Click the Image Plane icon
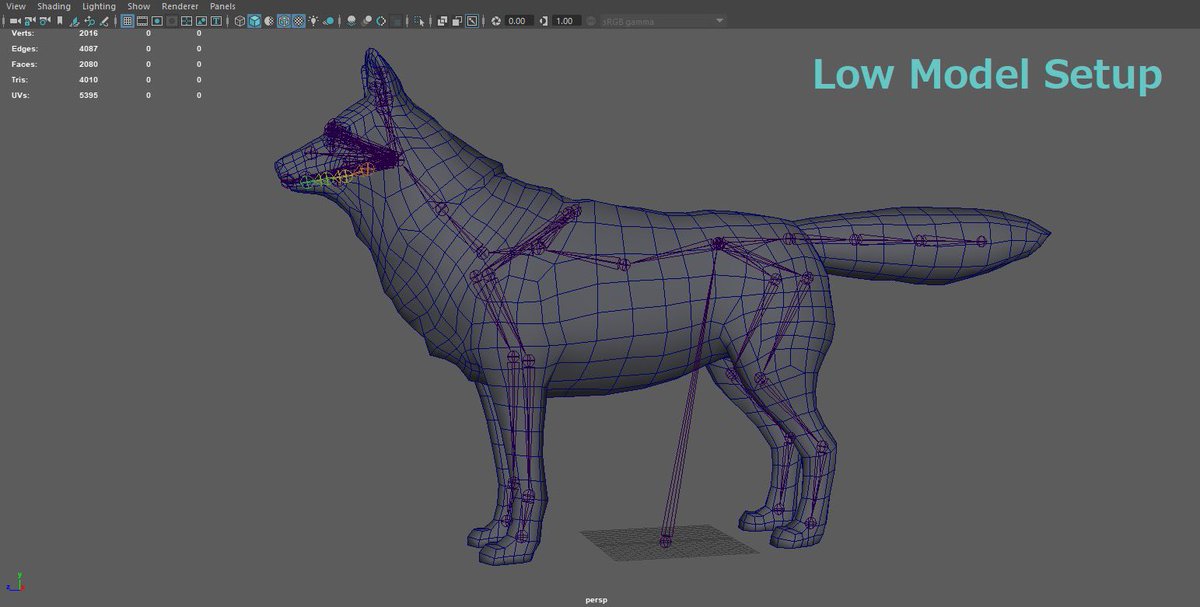This screenshot has width=1200, height=607. pyautogui.click(x=75, y=21)
